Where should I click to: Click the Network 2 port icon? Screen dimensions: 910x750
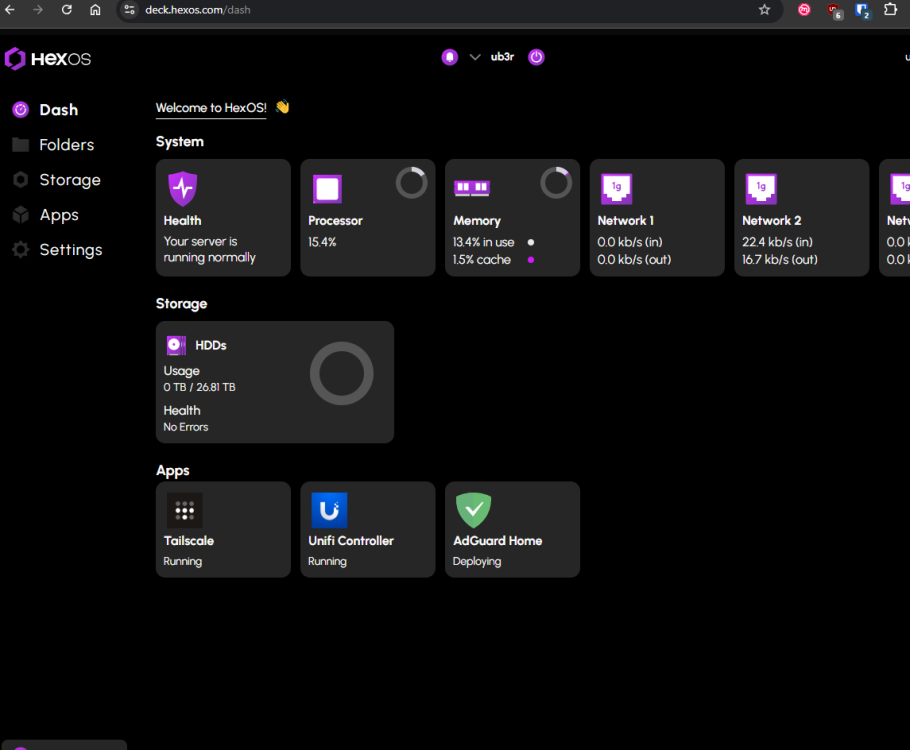[761, 188]
